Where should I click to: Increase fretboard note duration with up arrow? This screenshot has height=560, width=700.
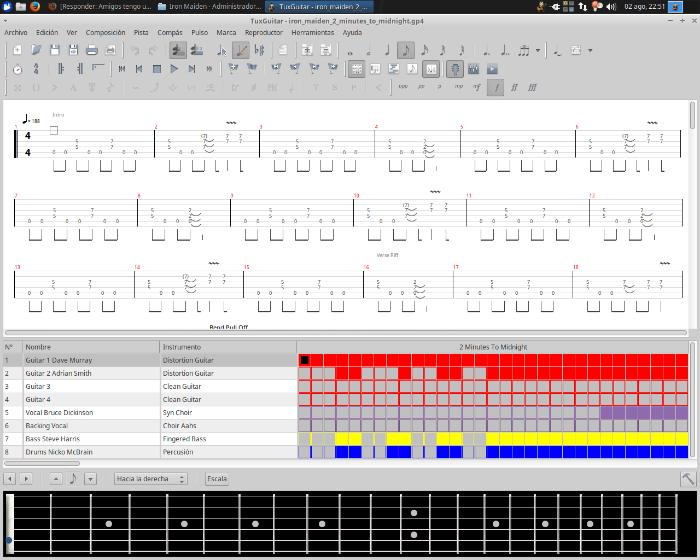(56, 479)
